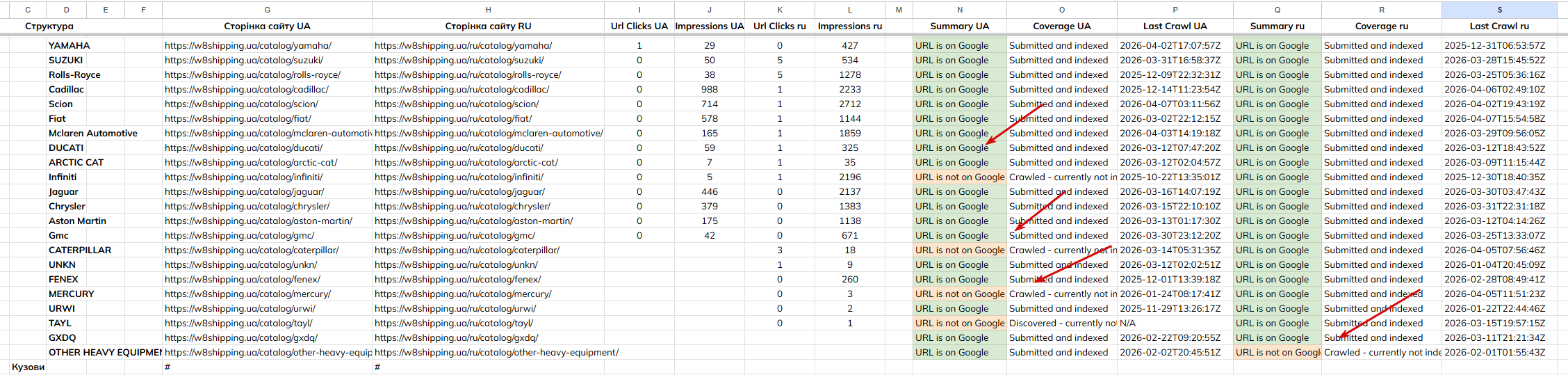The image size is (1568, 375).
Task: Click the 'Impressions UA' header
Action: point(710,26)
